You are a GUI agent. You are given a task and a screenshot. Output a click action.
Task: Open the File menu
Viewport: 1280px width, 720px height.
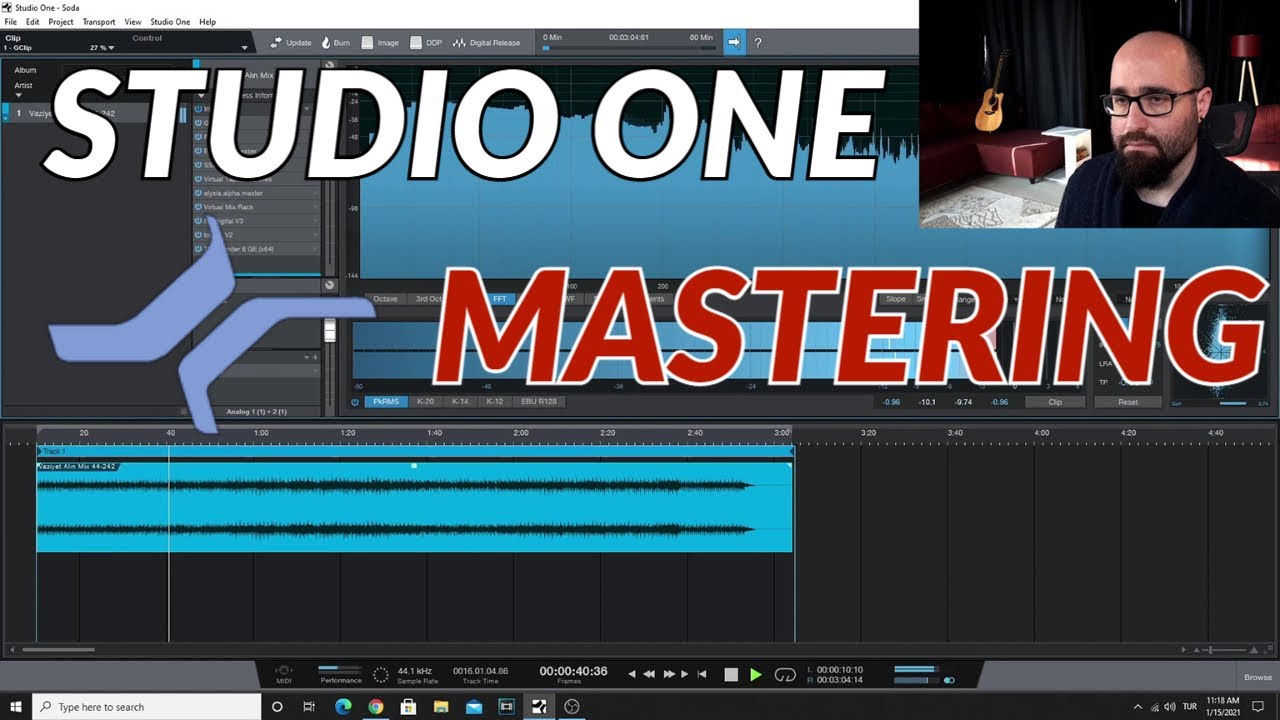[11, 22]
